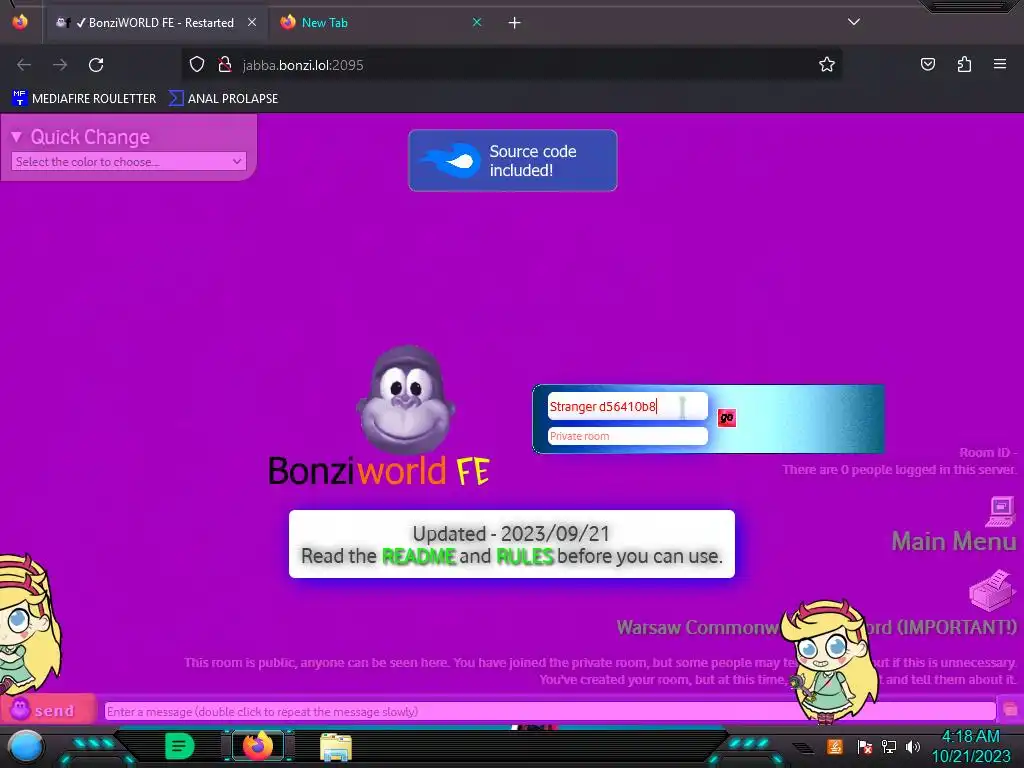Viewport: 1024px width, 768px height.
Task: Click the send button
Action: tap(48, 710)
